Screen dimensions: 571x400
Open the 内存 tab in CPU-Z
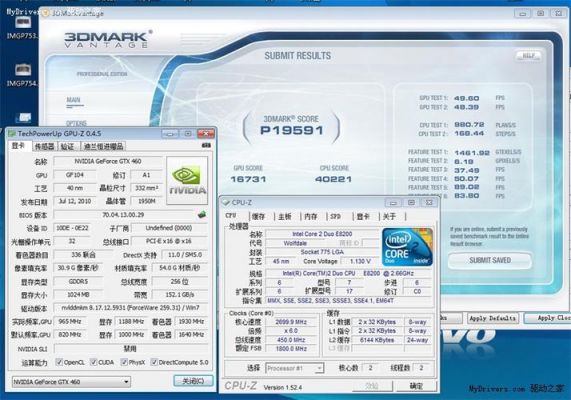click(310, 216)
